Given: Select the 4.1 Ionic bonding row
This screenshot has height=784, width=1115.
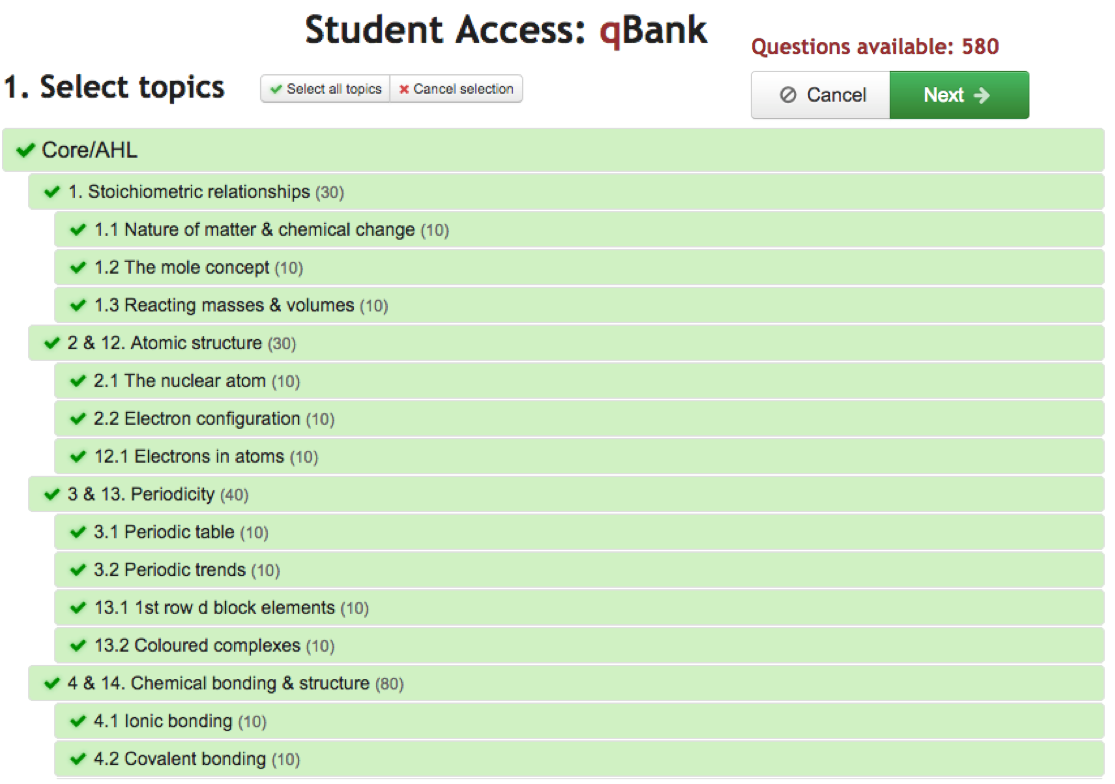Looking at the screenshot, I should coord(580,721).
